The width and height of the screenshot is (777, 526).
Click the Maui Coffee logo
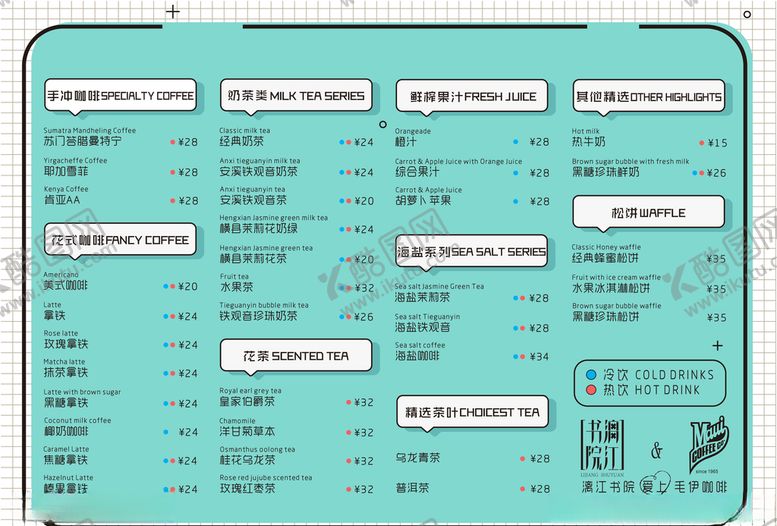pyautogui.click(x=709, y=445)
